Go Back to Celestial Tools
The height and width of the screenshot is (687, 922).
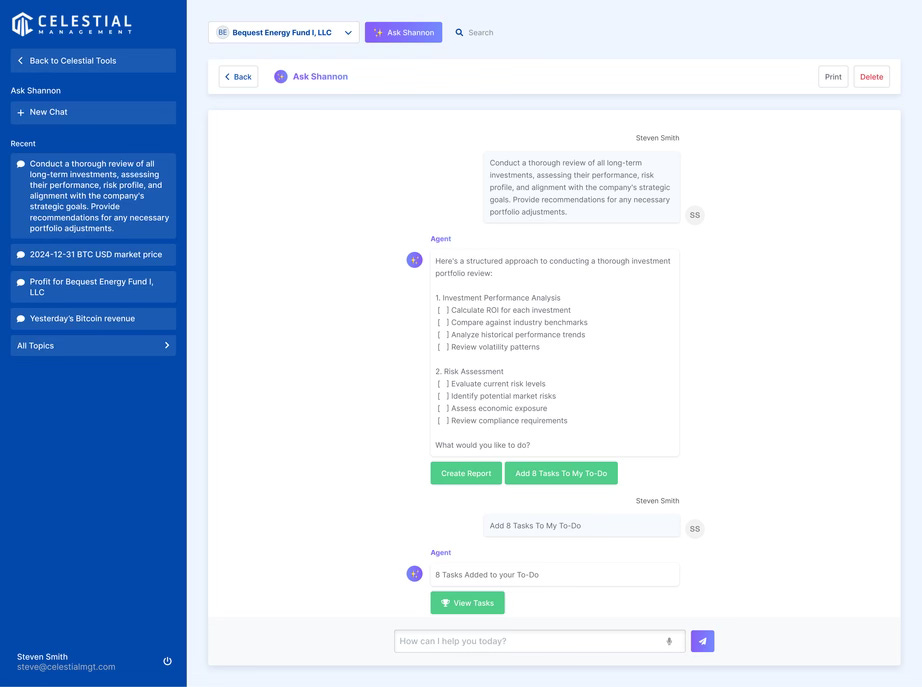click(93, 61)
